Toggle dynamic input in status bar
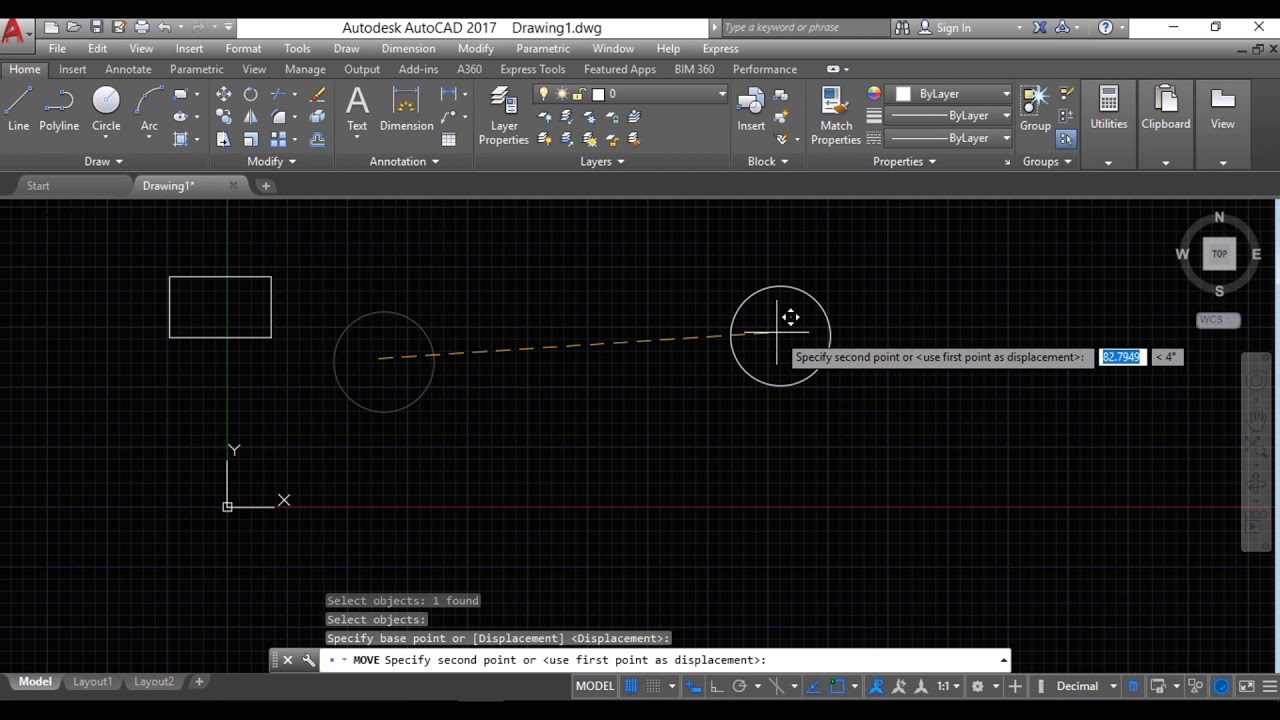 (693, 686)
